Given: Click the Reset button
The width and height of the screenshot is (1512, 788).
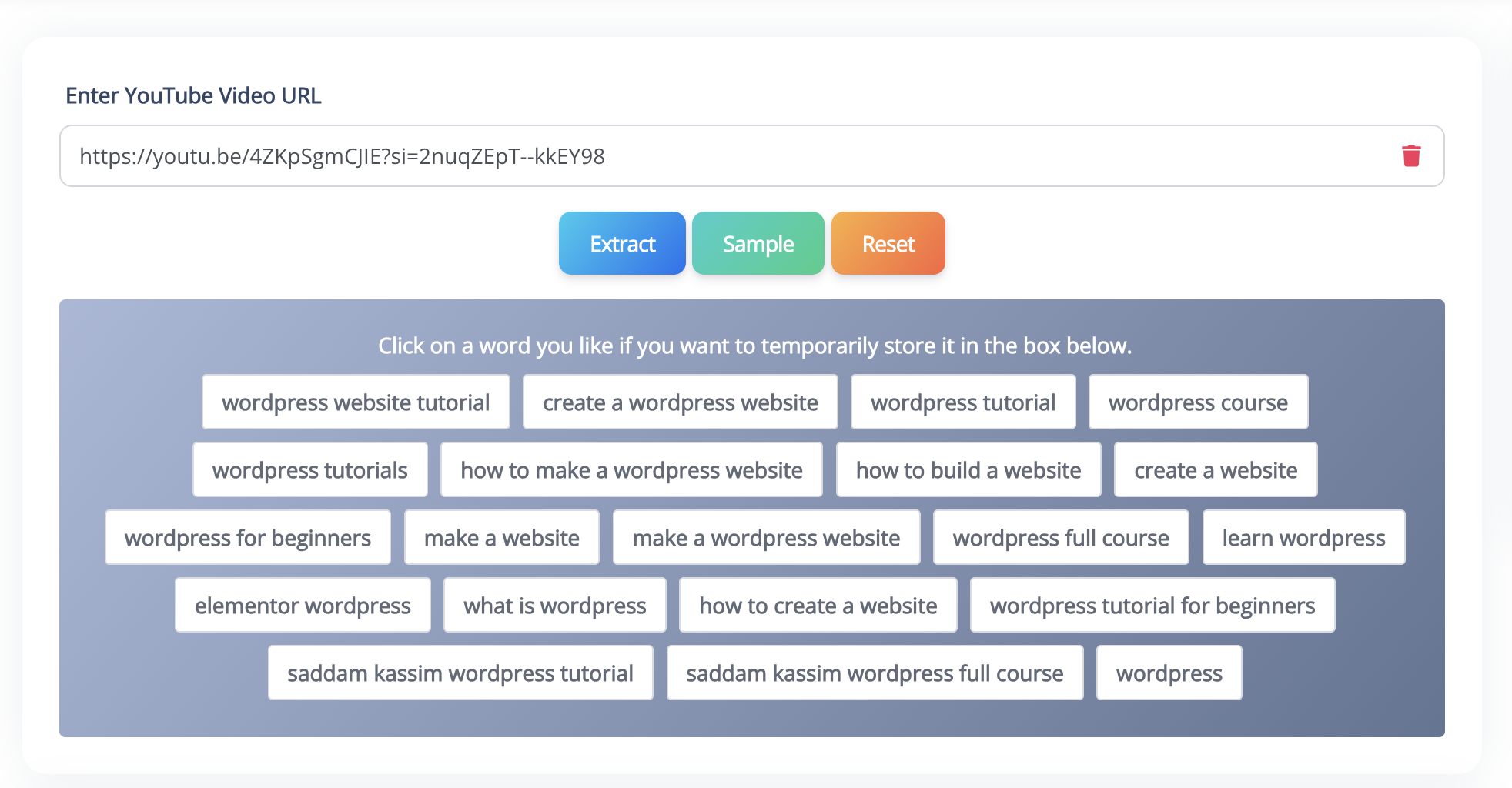Looking at the screenshot, I should click(887, 243).
